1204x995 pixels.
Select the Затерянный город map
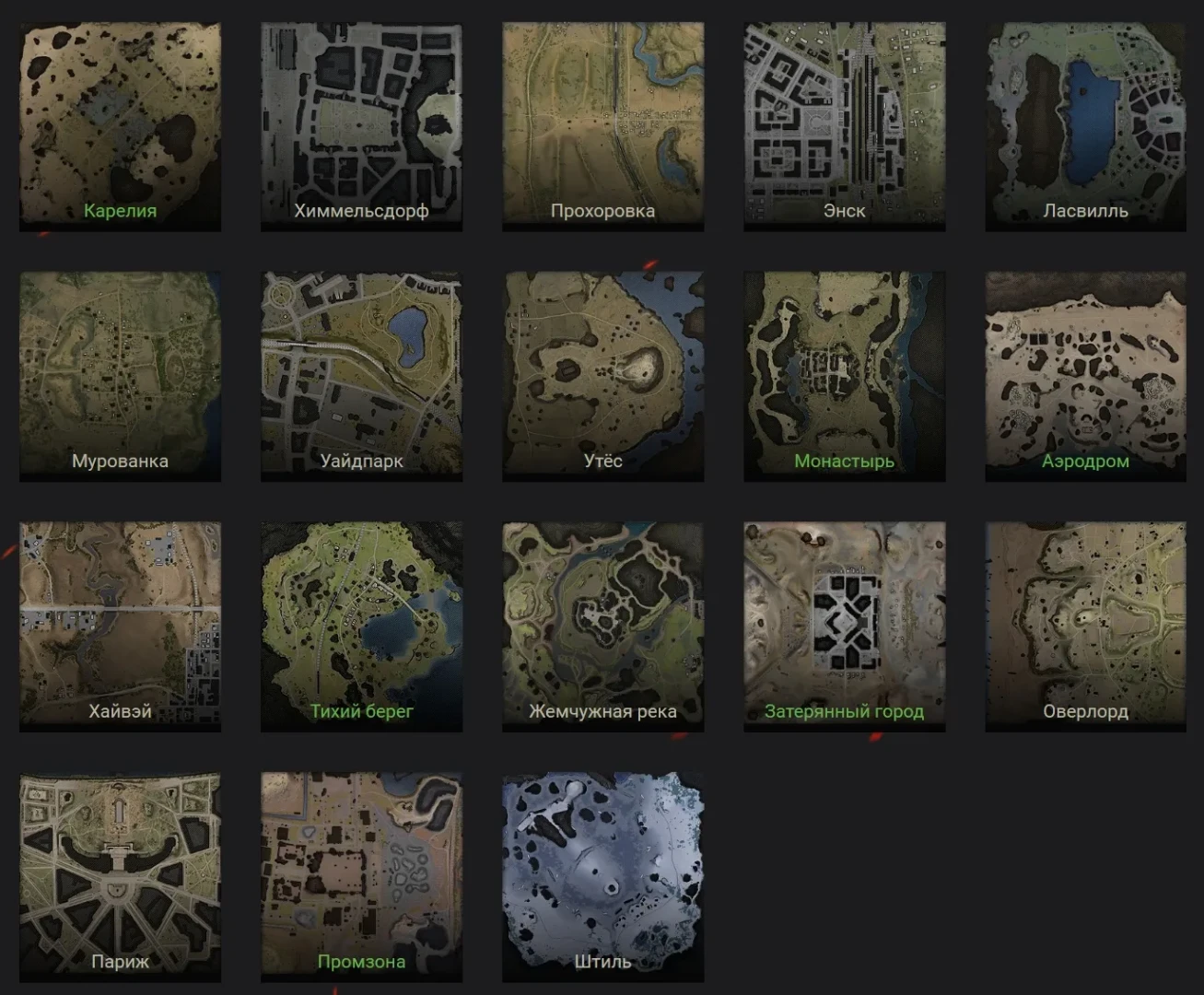pyautogui.click(x=844, y=626)
